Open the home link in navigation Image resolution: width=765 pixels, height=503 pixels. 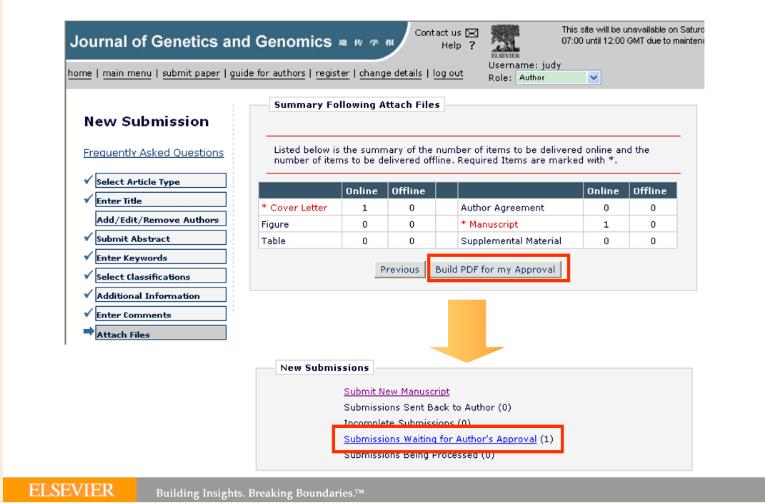coord(80,73)
